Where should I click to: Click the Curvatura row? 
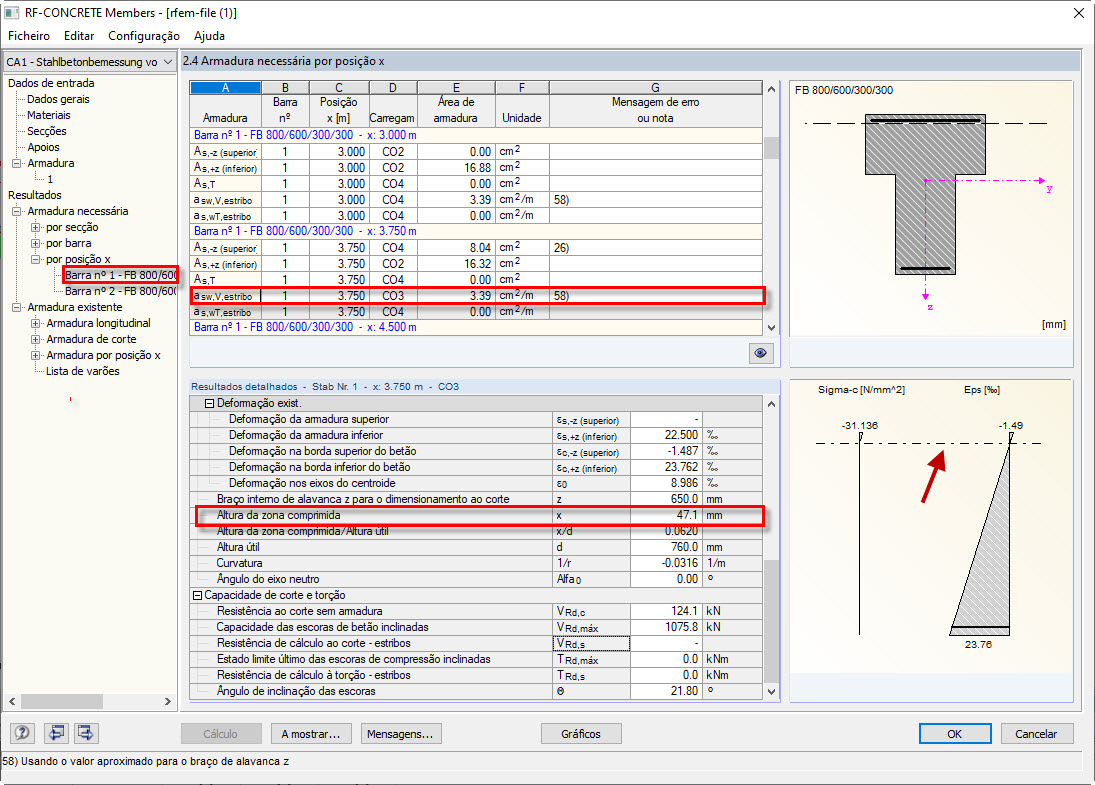click(x=476, y=564)
